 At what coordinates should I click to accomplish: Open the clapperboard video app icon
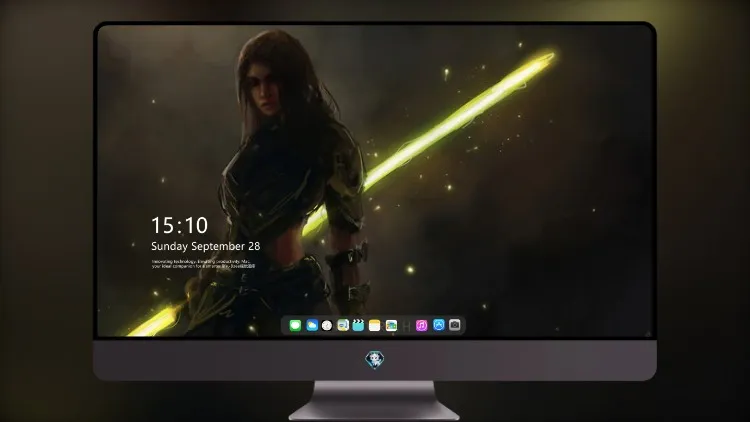coord(358,325)
